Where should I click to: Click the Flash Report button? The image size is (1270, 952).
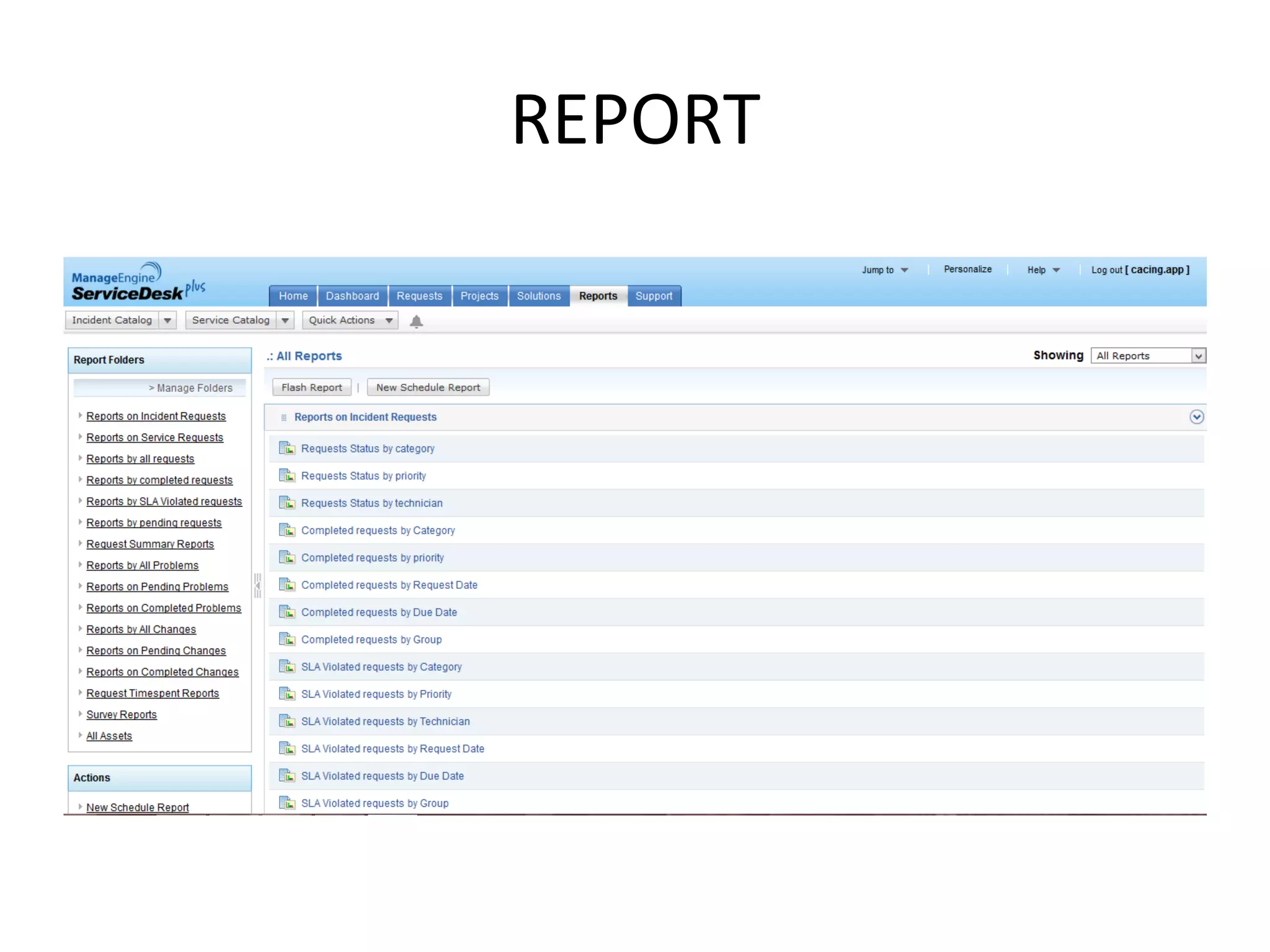click(312, 387)
